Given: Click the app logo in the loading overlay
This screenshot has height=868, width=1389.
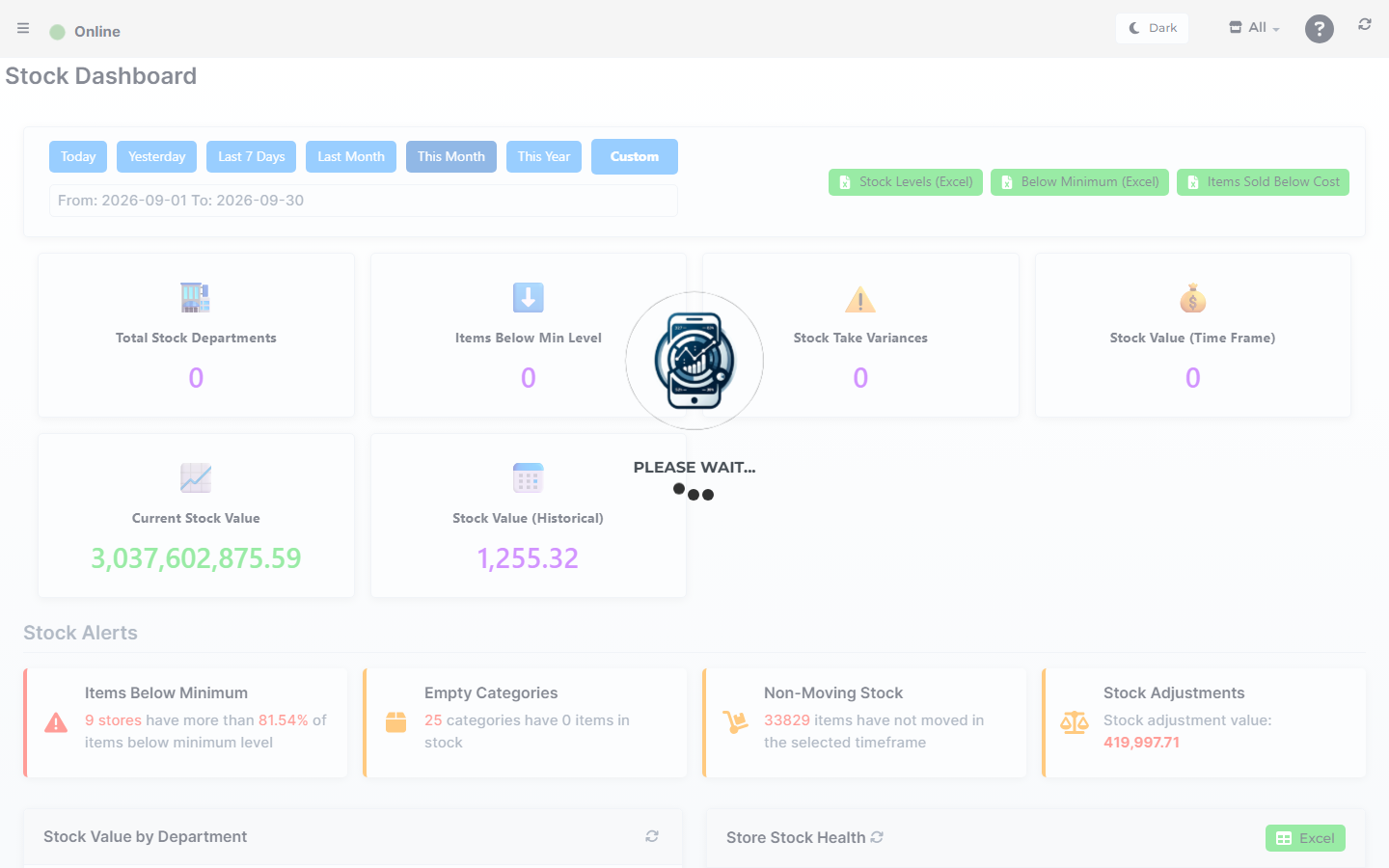Looking at the screenshot, I should 694,361.
